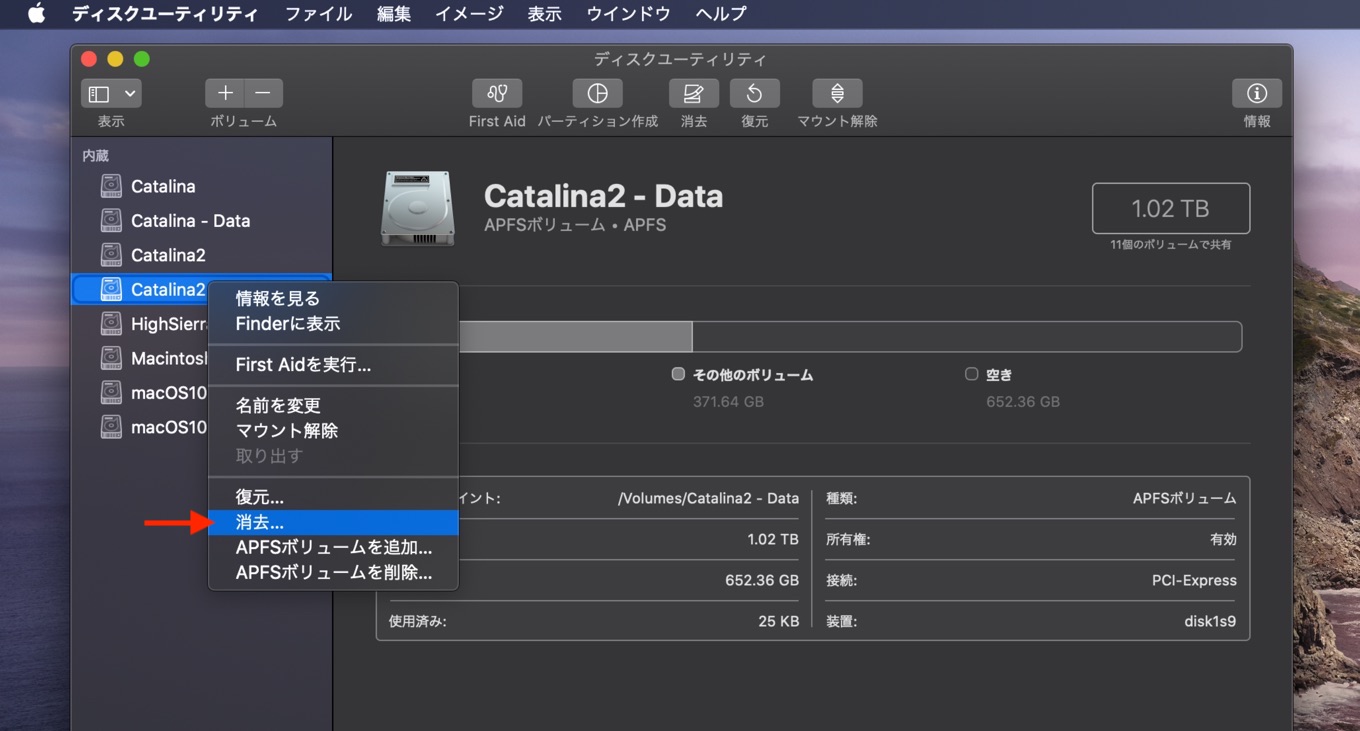Choose APFSボリュームを削除... from context menu
The height and width of the screenshot is (731, 1360).
[333, 573]
